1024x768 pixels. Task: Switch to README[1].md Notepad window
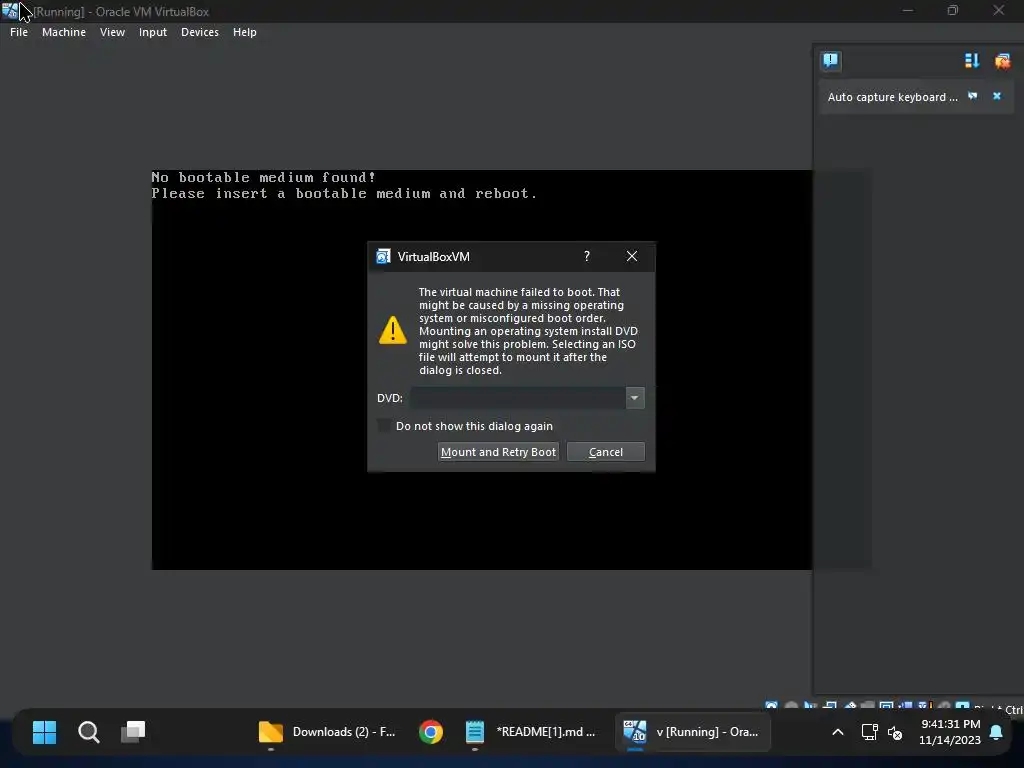coord(530,732)
